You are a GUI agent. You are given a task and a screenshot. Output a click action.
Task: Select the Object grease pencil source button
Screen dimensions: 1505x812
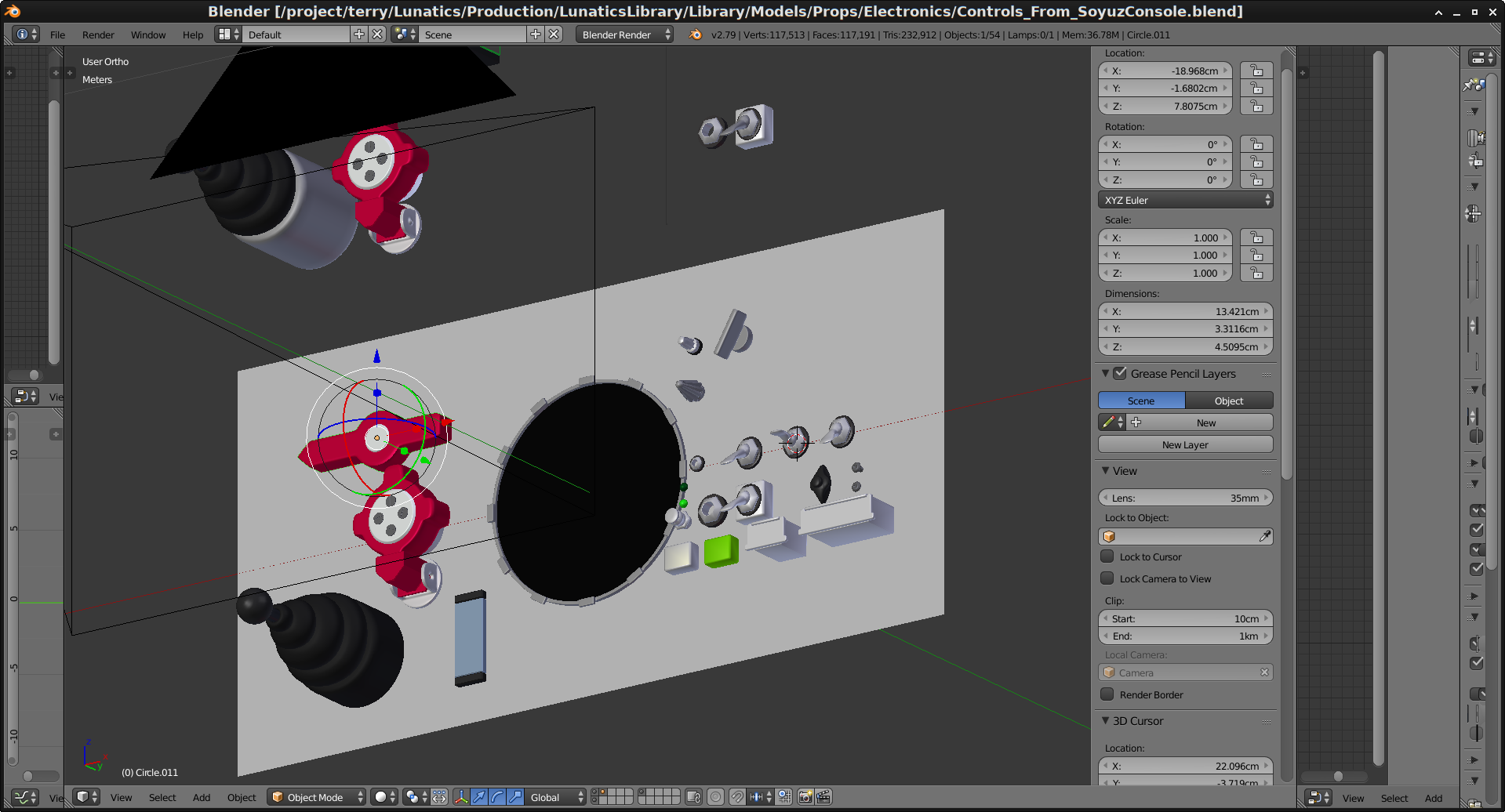coord(1228,401)
